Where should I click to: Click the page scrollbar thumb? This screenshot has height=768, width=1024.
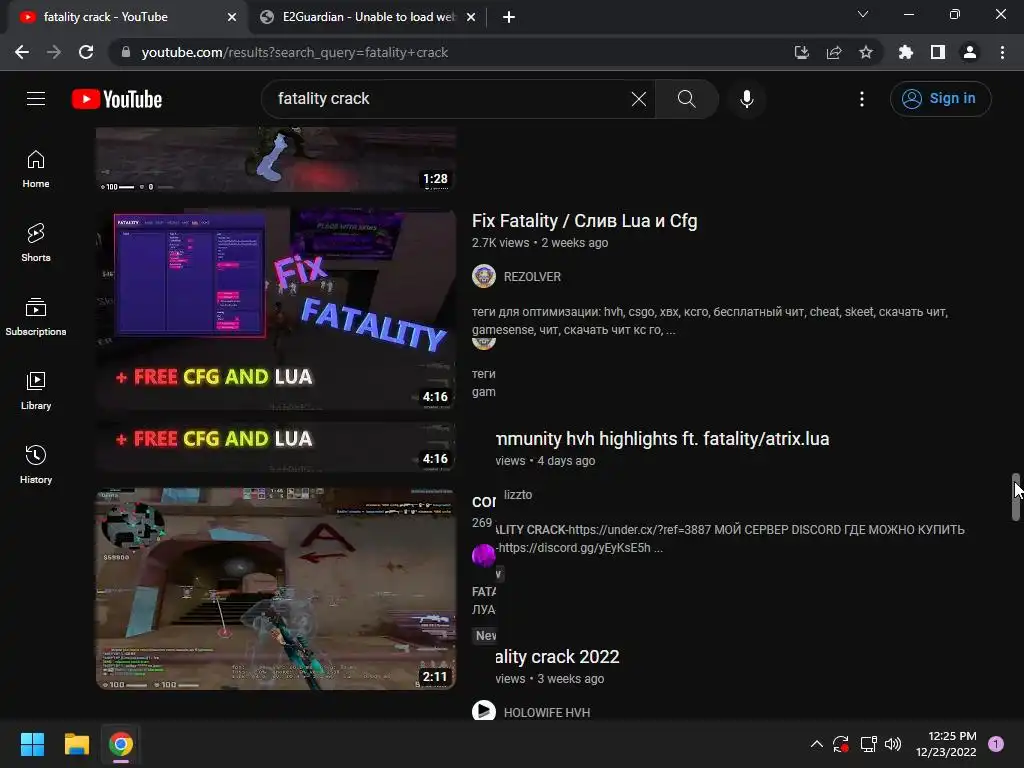click(1016, 497)
